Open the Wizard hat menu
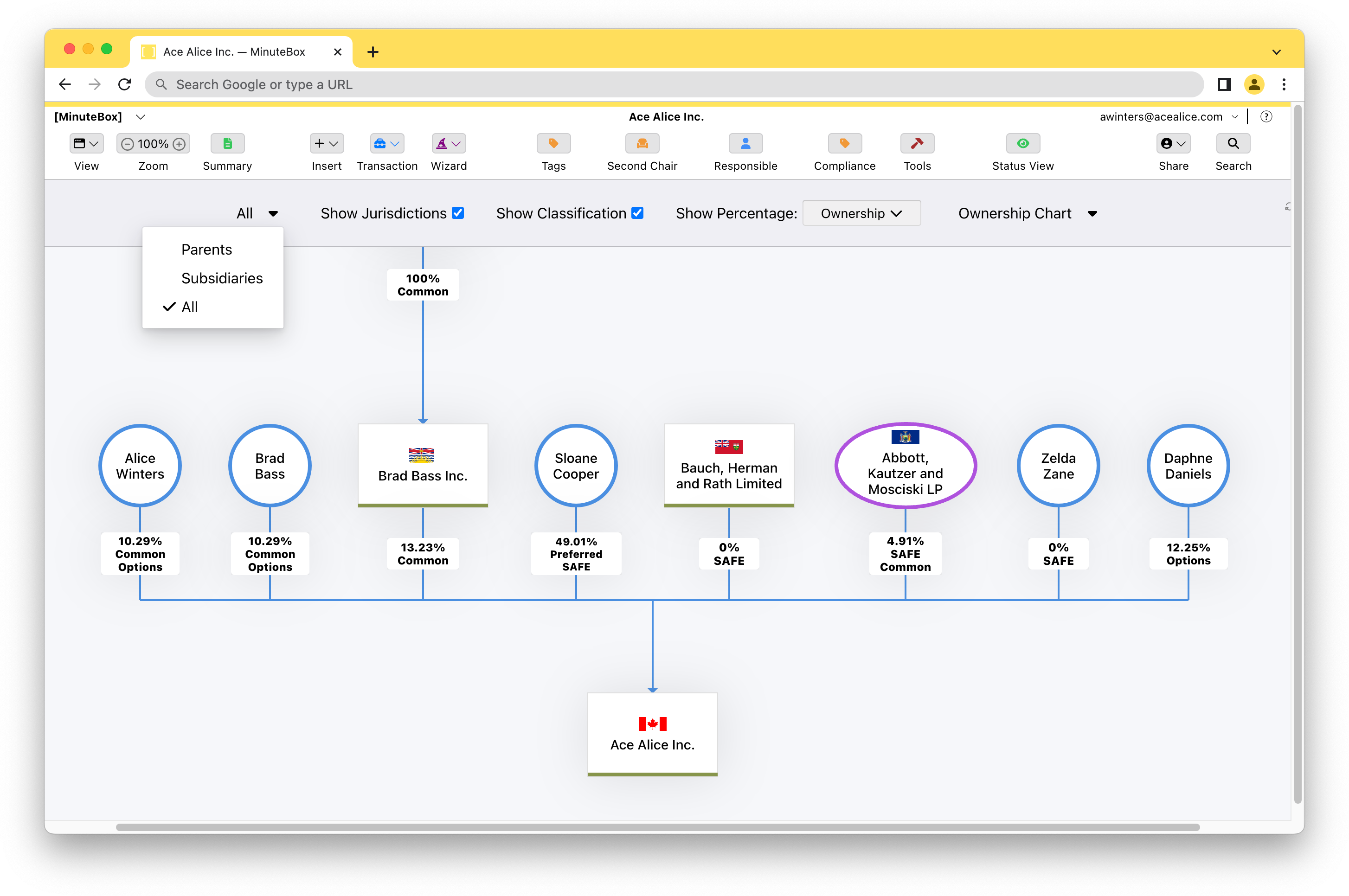 point(448,143)
